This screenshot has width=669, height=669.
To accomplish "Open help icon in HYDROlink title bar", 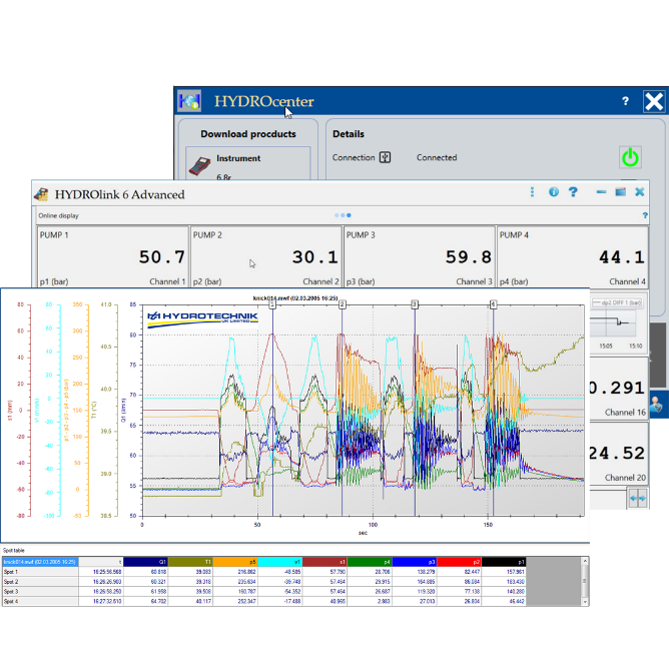I will pos(573,192).
